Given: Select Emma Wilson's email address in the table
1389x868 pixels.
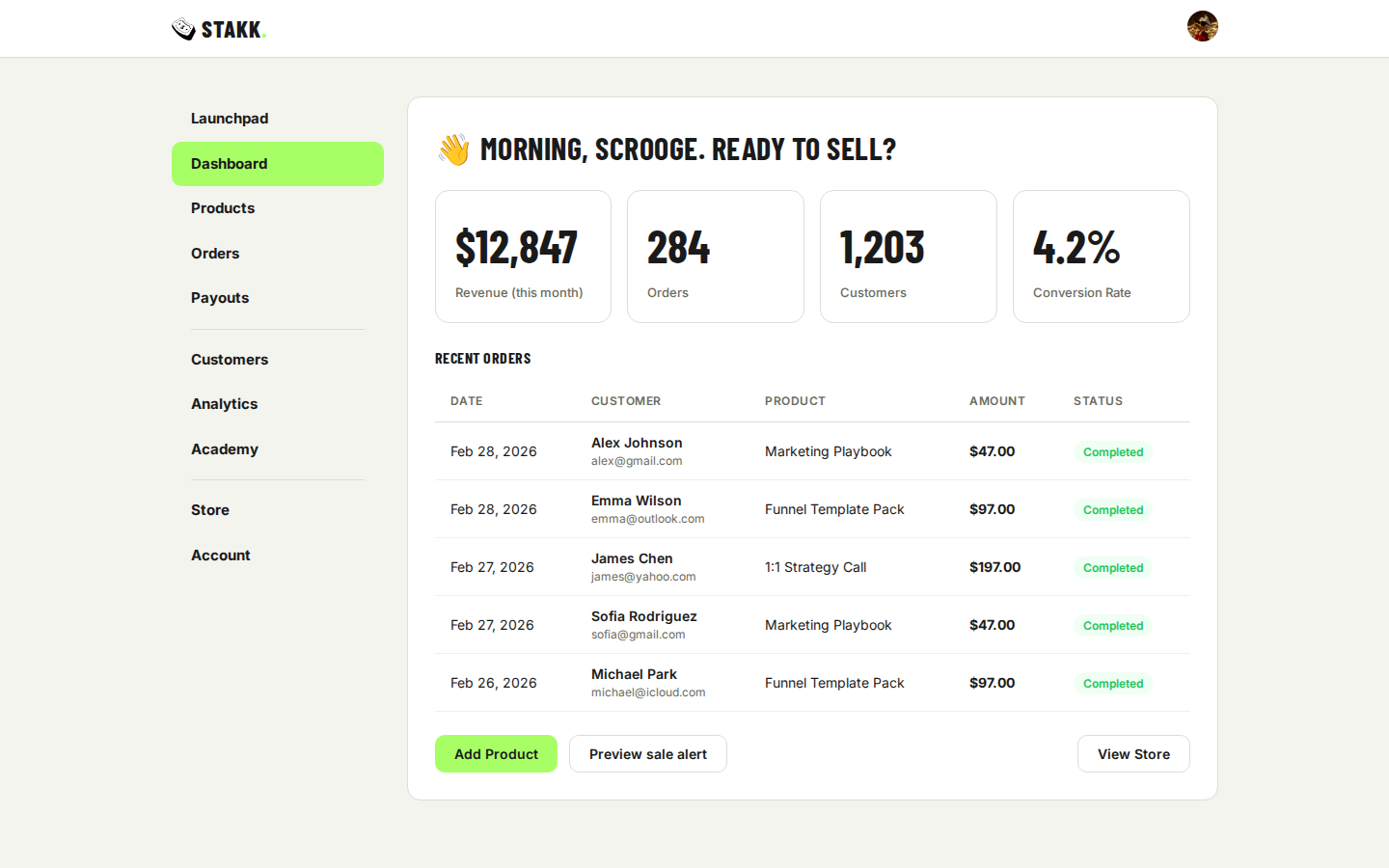Looking at the screenshot, I should [647, 518].
